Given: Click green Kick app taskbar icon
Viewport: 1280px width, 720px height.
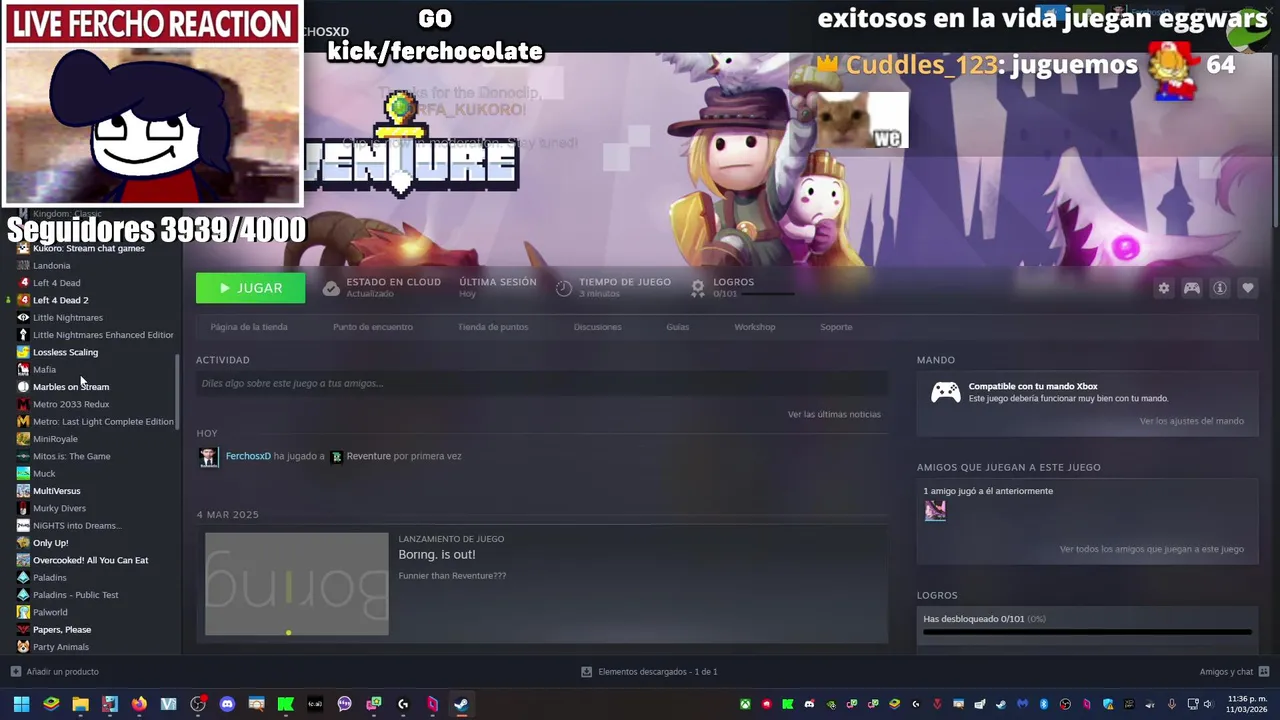Looking at the screenshot, I should 286,704.
